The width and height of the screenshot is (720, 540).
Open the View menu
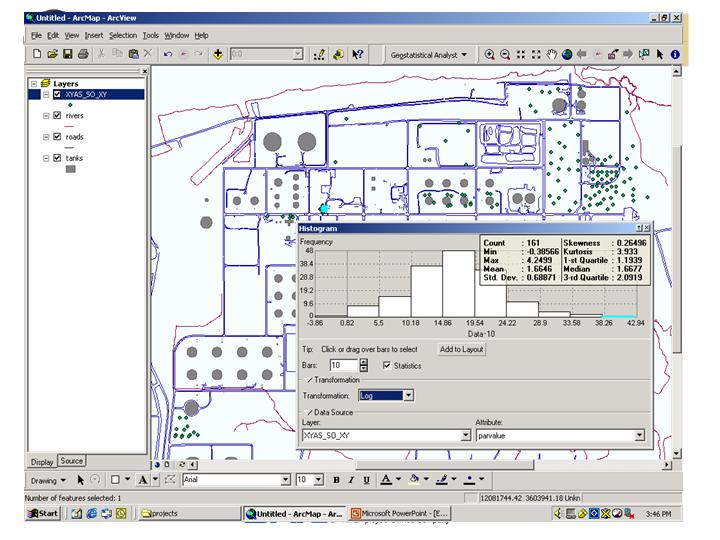tap(72, 35)
